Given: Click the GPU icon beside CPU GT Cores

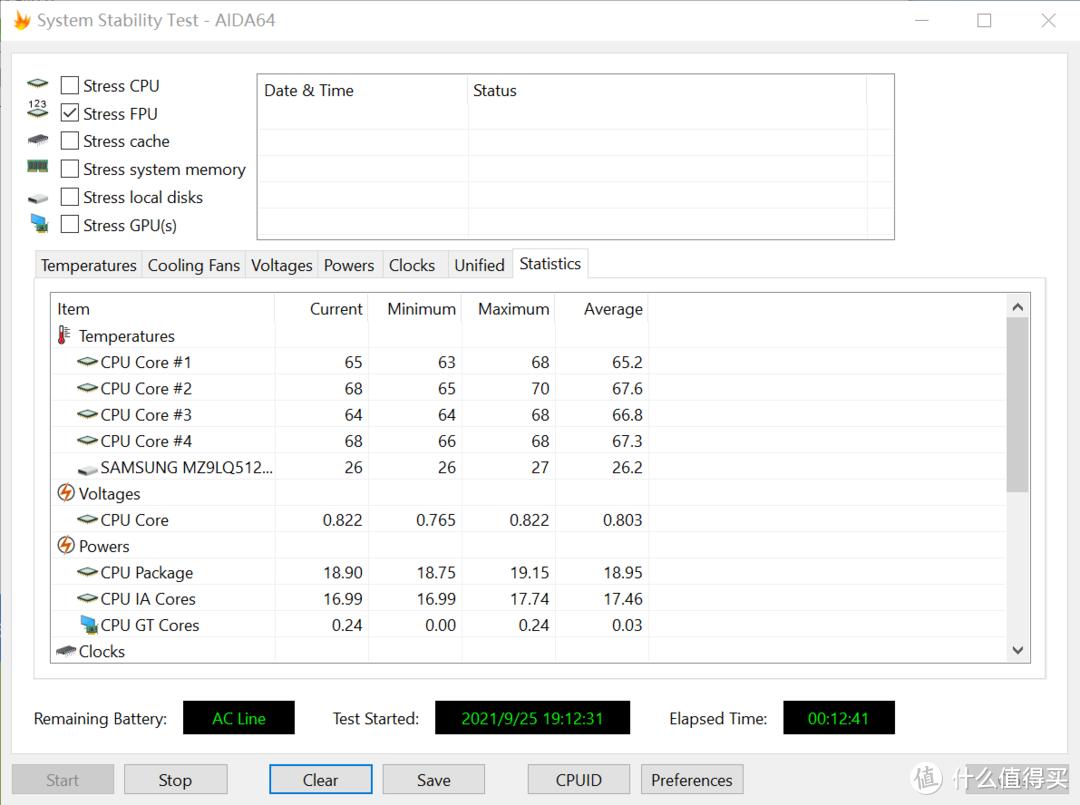Looking at the screenshot, I should pyautogui.click(x=87, y=625).
